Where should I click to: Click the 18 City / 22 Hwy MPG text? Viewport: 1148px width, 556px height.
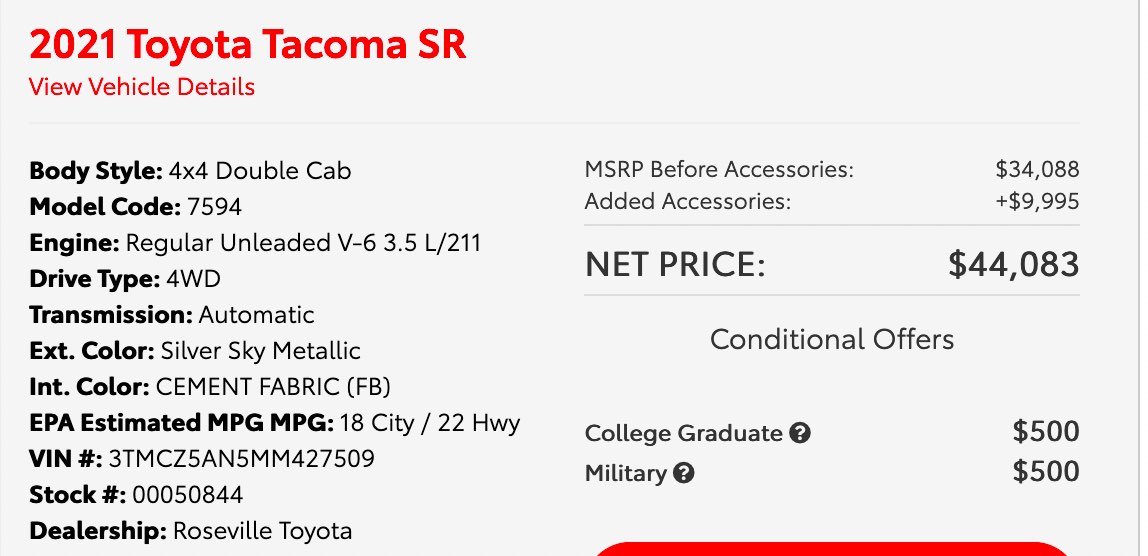(x=430, y=423)
